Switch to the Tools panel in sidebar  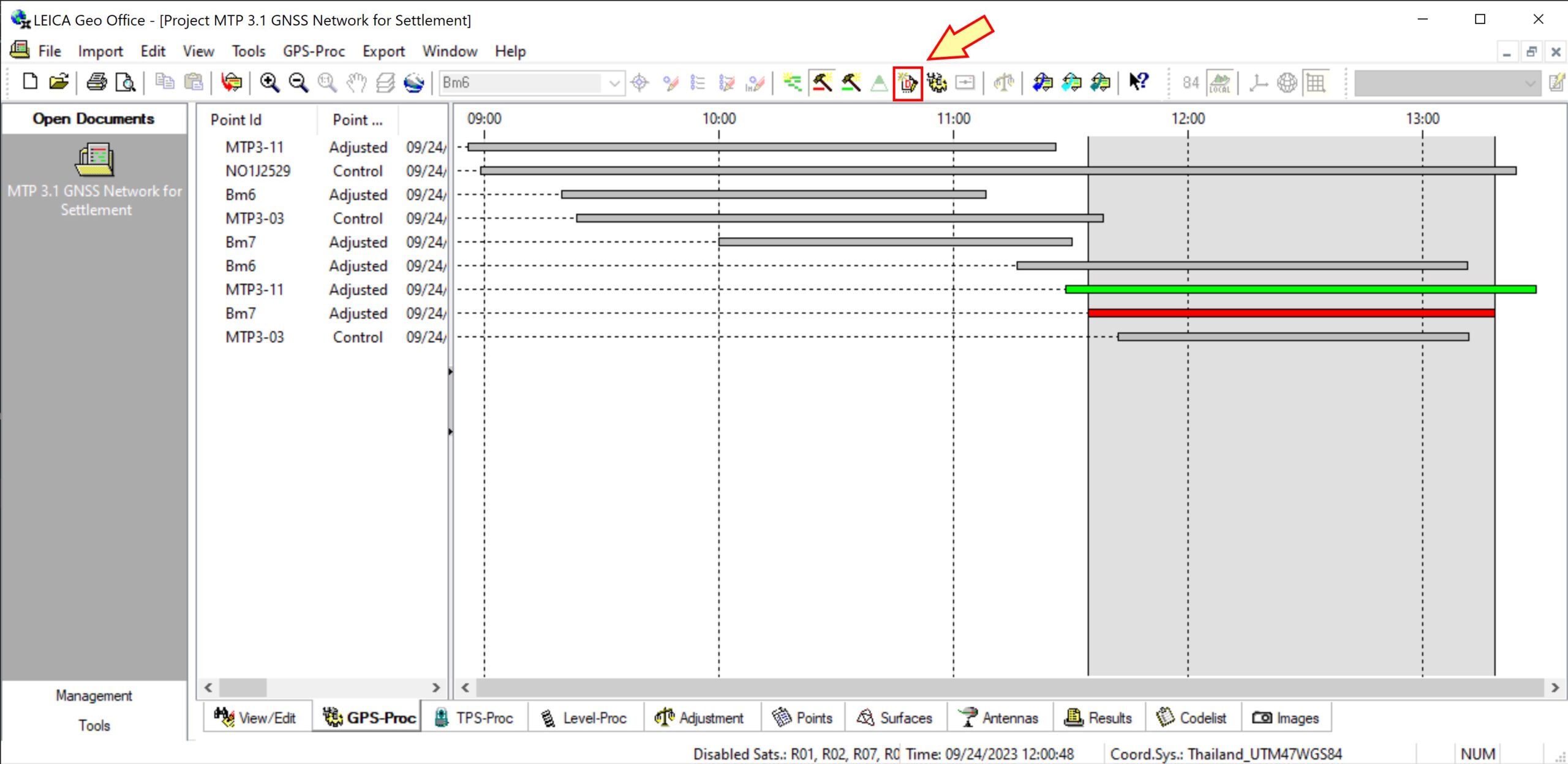click(x=94, y=725)
